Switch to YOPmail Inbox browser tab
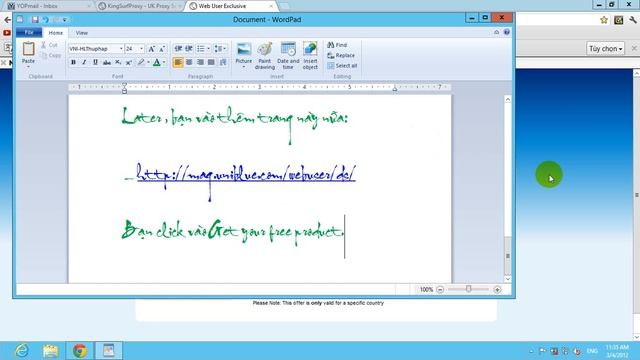Image resolution: width=640 pixels, height=360 pixels. [48, 6]
